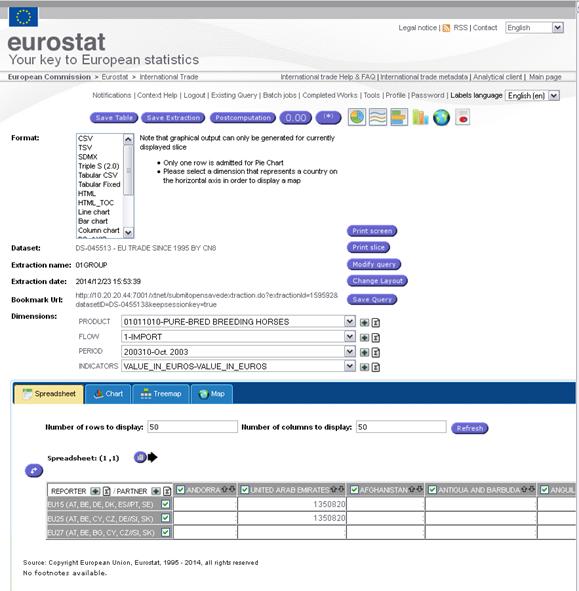Uncheck the AFGHANISTAN column checkbox

[x=354, y=490]
